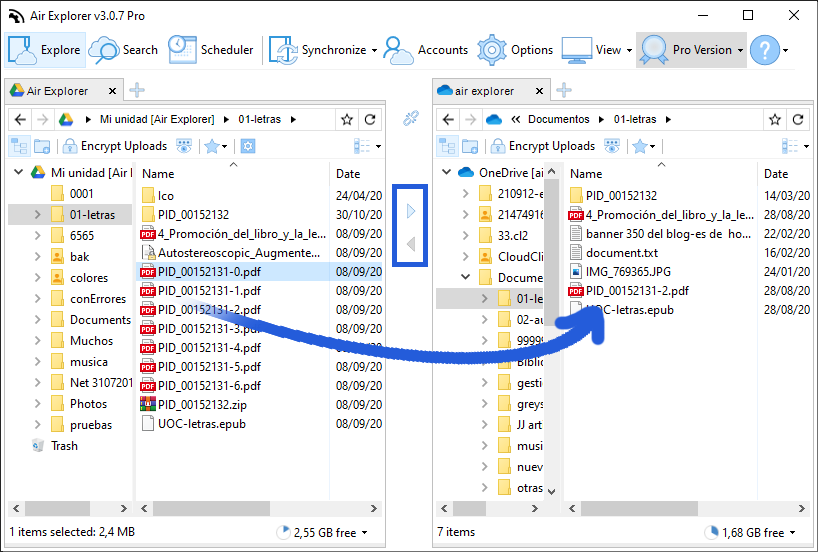
Task: Expand the CloudCli folder in right tree
Action: click(x=465, y=257)
